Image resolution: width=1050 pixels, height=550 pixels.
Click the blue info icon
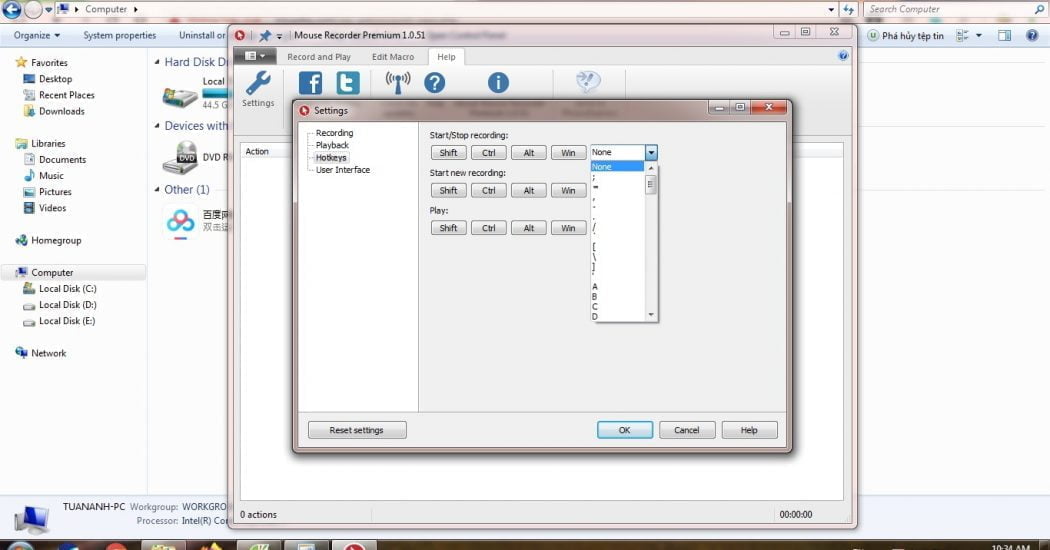498,83
